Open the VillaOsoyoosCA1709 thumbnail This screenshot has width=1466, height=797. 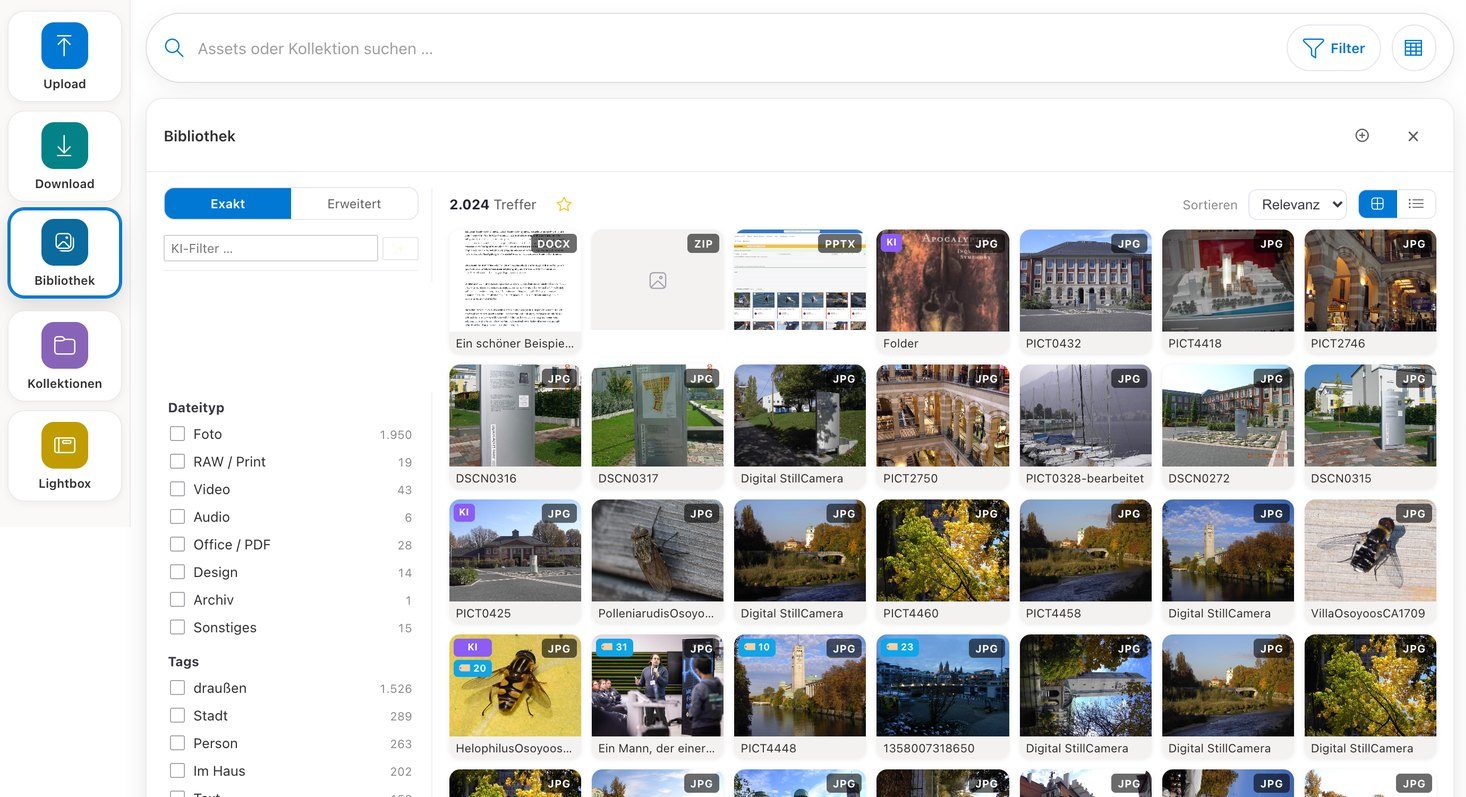(x=1370, y=551)
